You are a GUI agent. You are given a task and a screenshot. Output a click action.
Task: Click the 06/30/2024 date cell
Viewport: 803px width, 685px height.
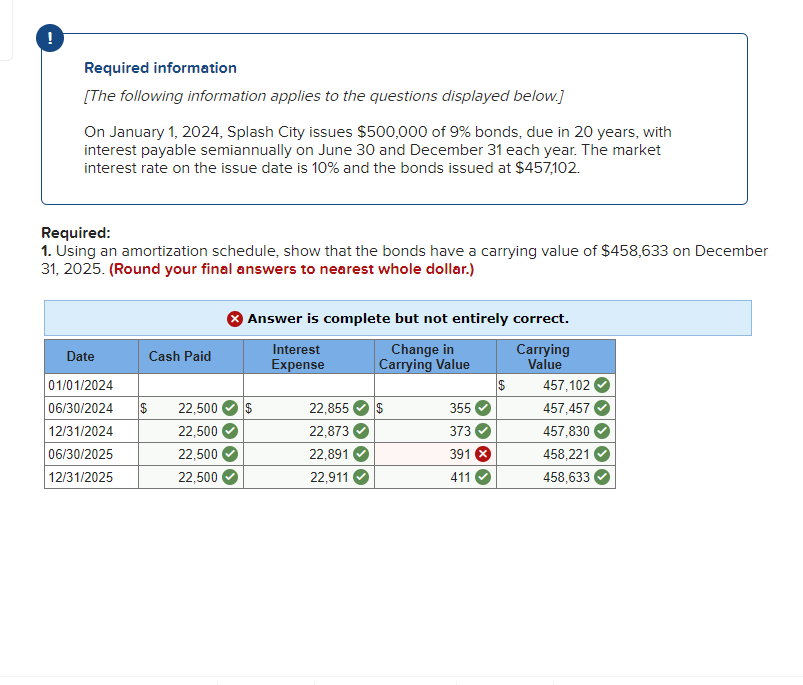pyautogui.click(x=91, y=408)
